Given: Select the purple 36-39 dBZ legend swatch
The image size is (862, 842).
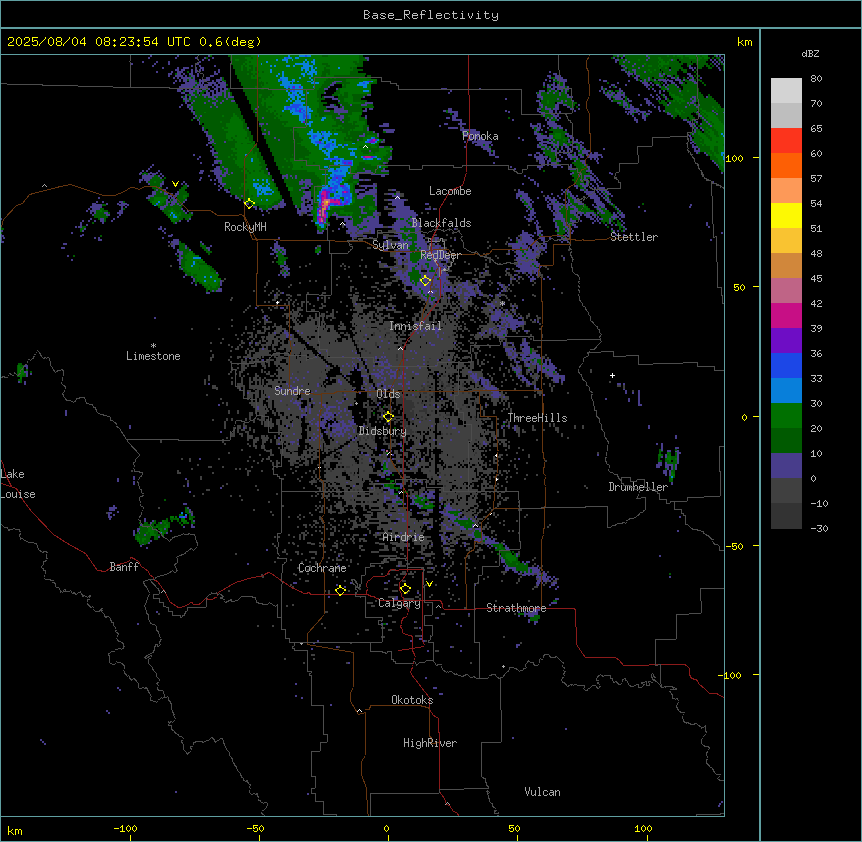Looking at the screenshot, I should click(786, 341).
